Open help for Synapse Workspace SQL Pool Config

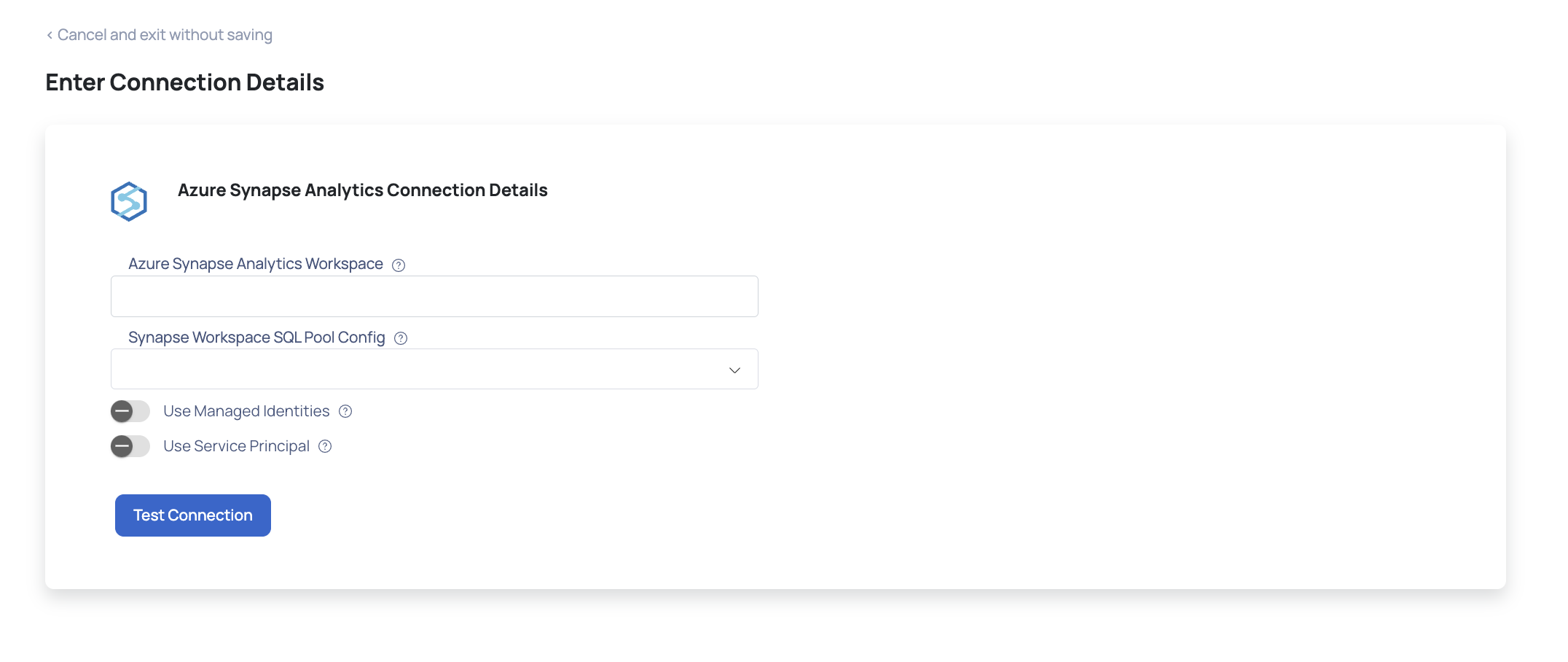tap(400, 338)
